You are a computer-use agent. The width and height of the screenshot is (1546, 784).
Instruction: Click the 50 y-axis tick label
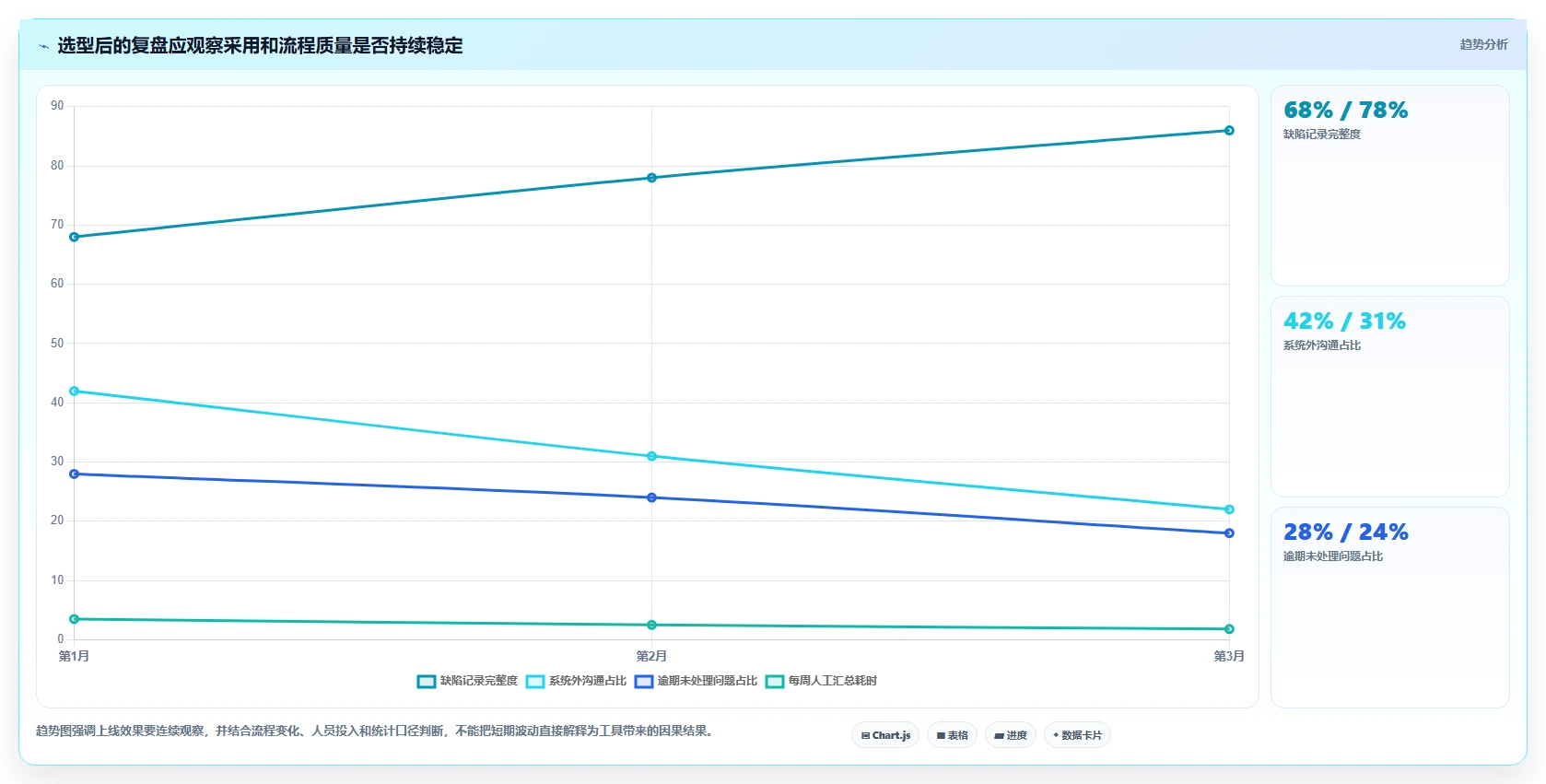(x=57, y=344)
